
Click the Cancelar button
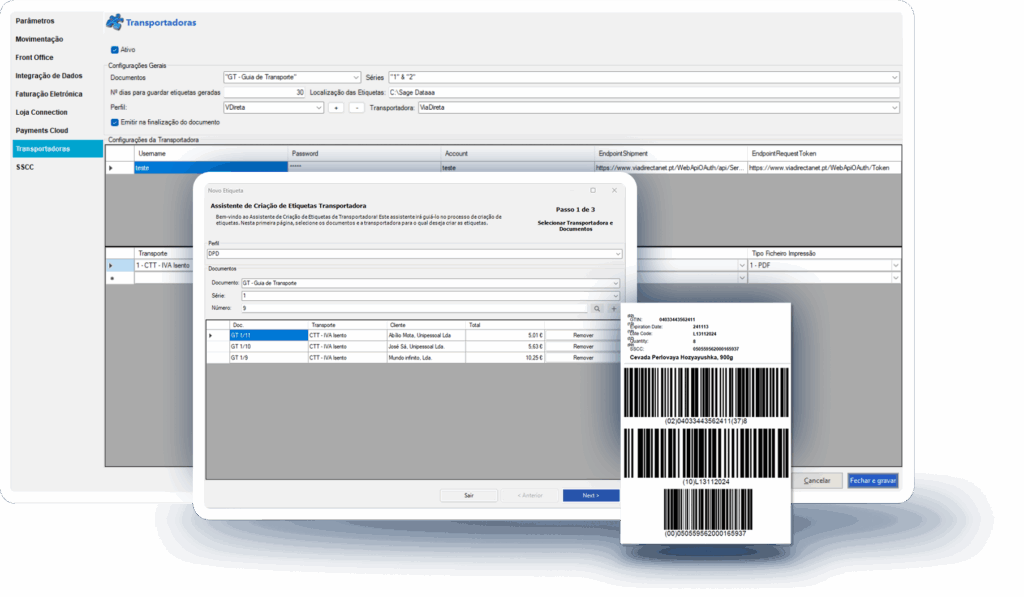pos(817,481)
